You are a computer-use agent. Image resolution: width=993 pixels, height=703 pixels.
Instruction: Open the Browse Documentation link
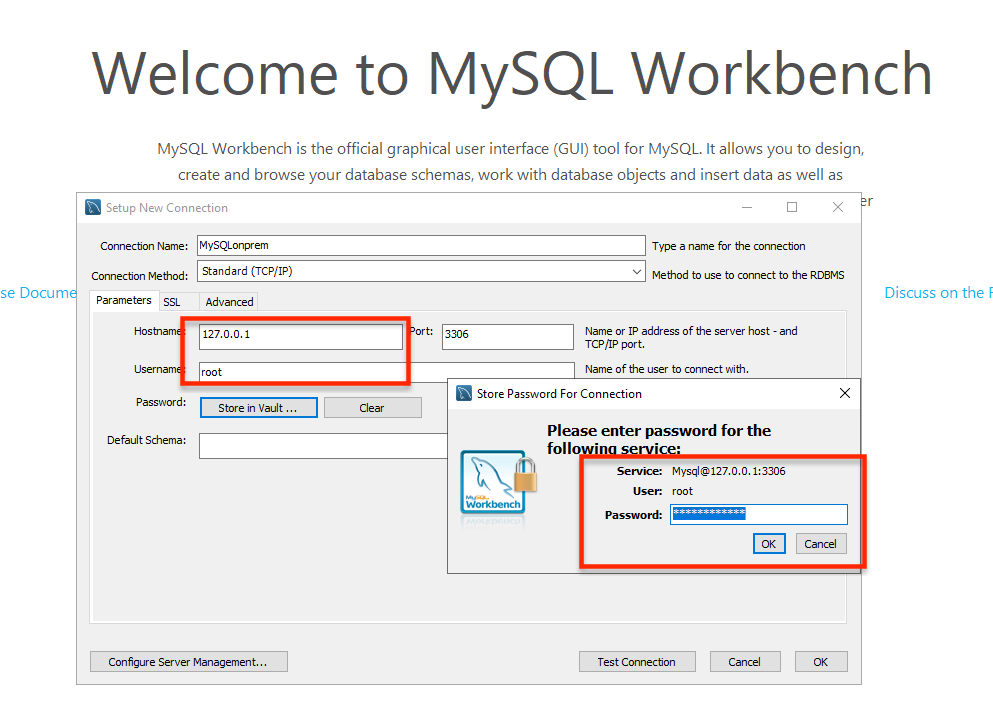pos(38,293)
